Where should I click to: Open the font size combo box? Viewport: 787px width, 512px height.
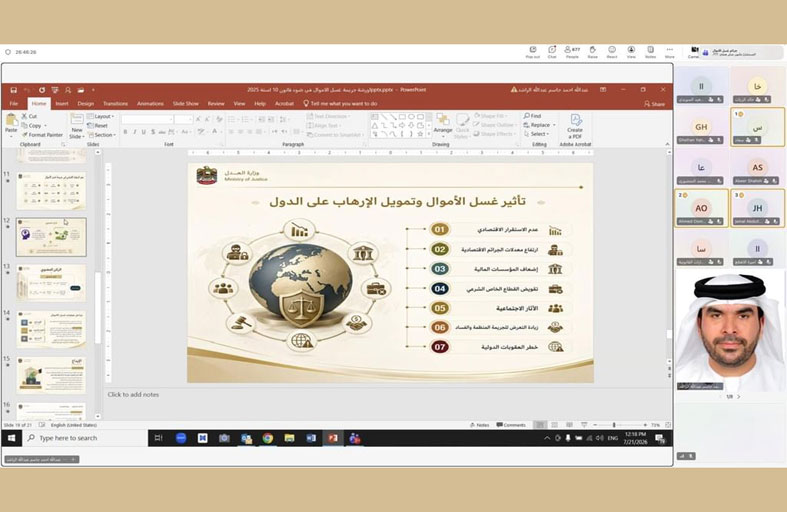(x=184, y=119)
